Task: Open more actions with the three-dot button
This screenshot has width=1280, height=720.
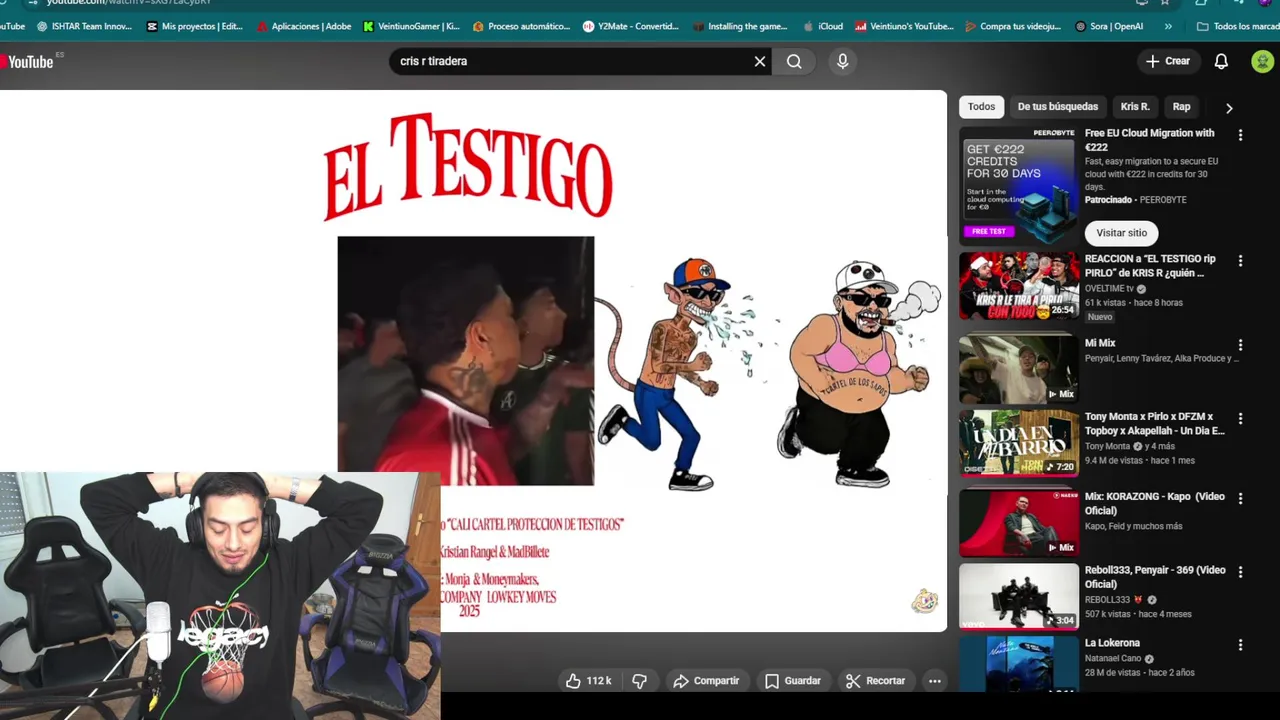Action: [x=935, y=681]
